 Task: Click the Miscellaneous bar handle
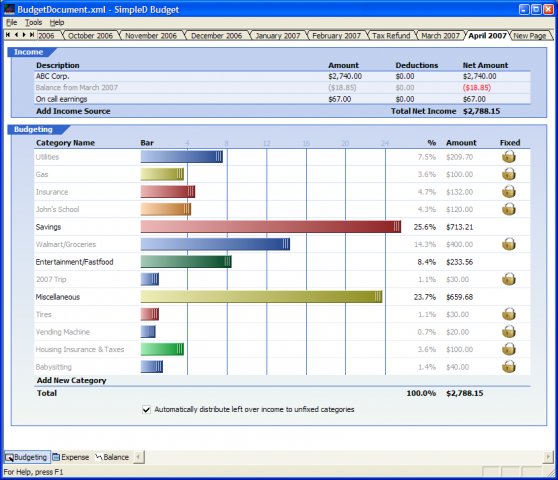[378, 297]
